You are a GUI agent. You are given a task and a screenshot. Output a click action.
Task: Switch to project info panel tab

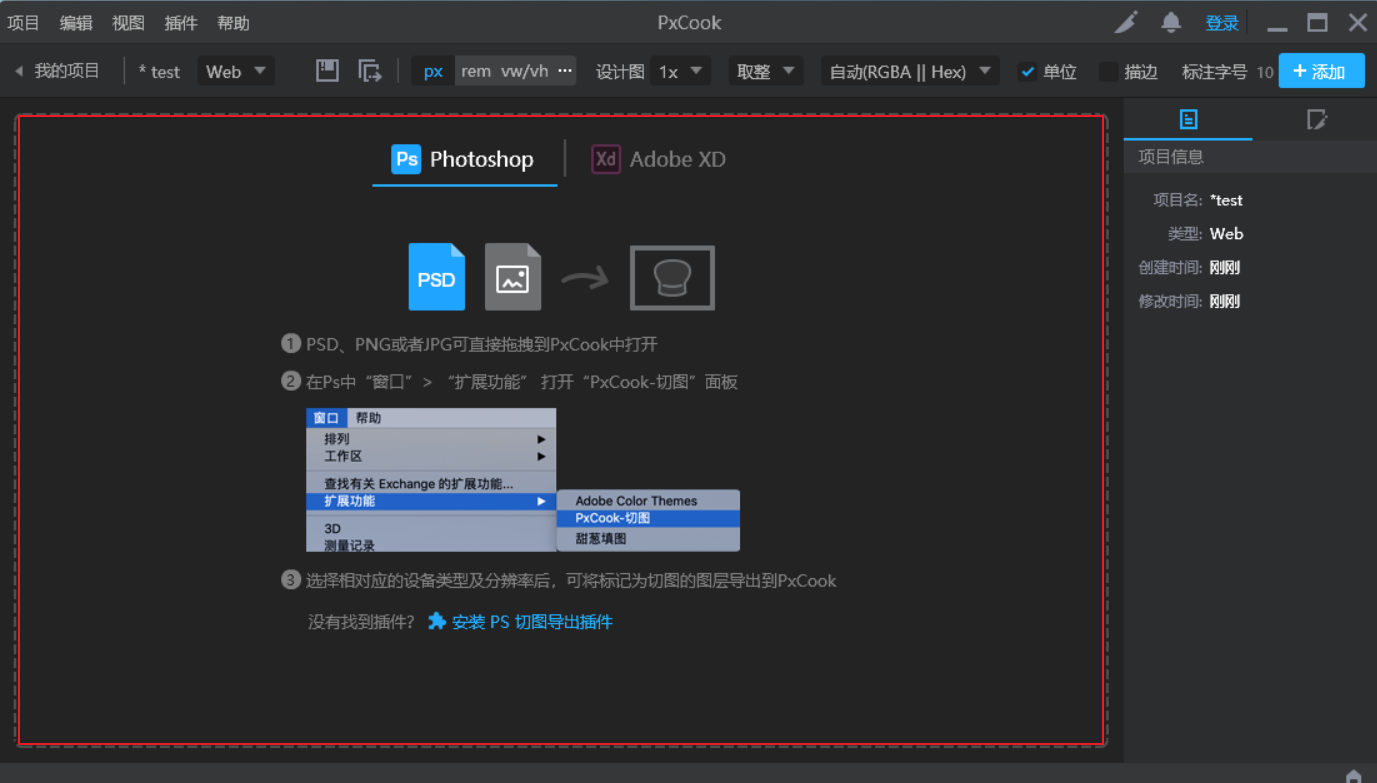1188,119
